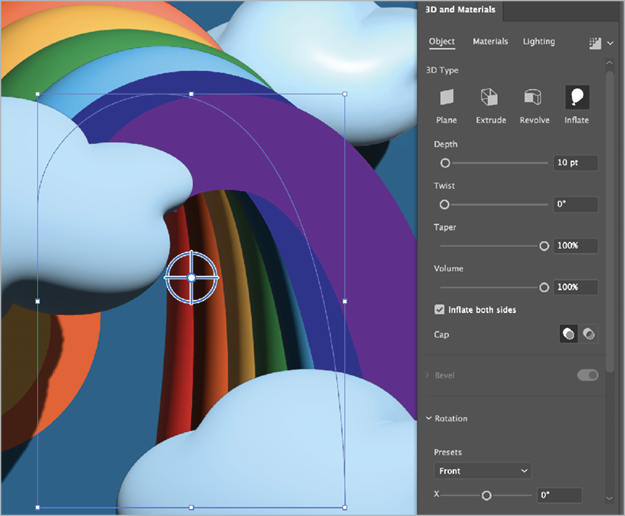Click the X rotation value field

[559, 495]
